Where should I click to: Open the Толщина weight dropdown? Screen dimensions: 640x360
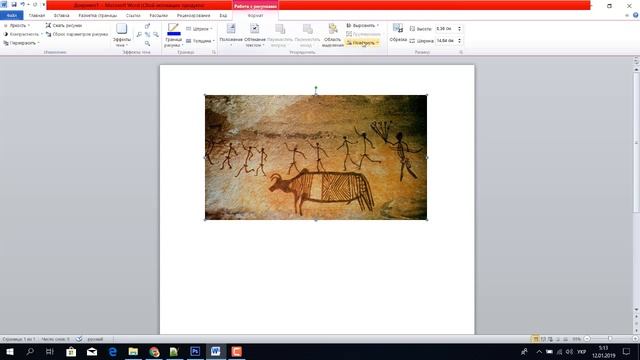coord(200,41)
